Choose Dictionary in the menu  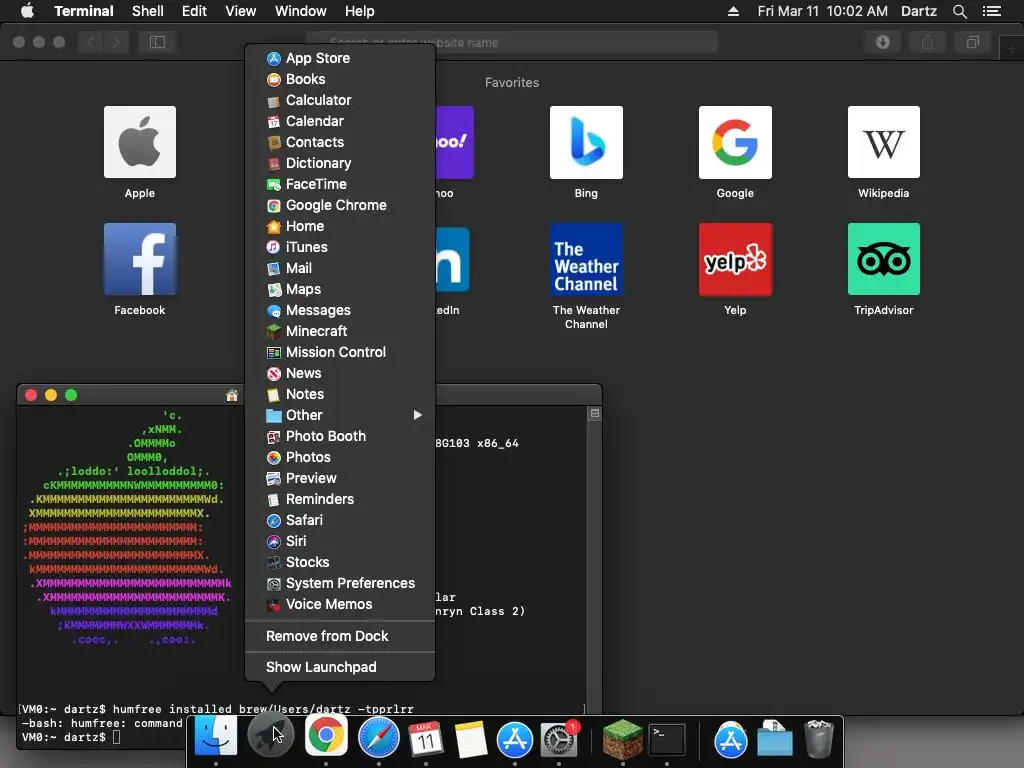click(x=340, y=163)
